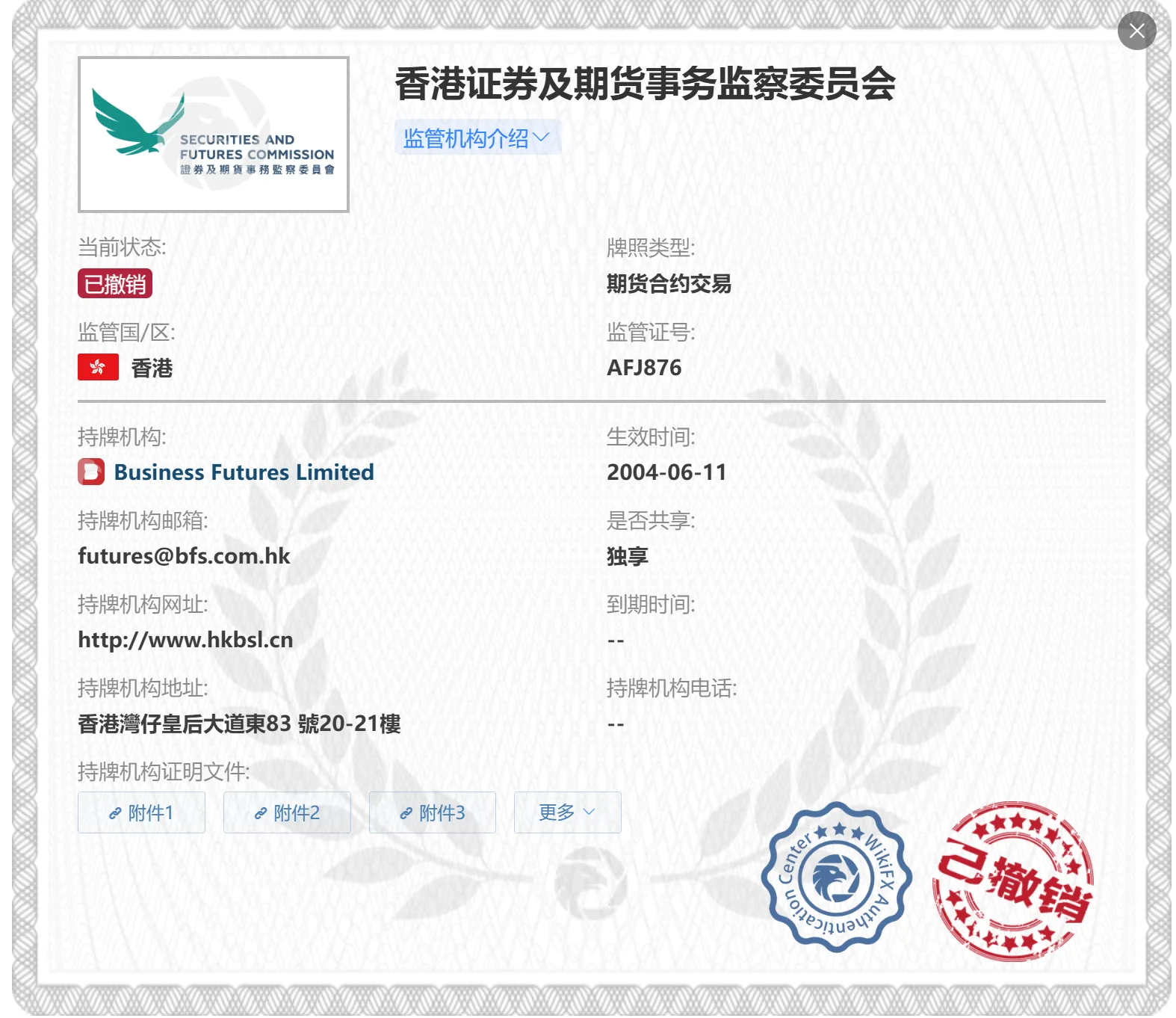
Task: Click the Business Futures Limited red logo icon
Action: pos(91,472)
